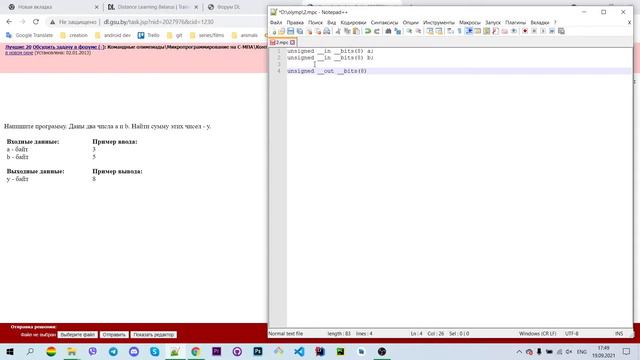
Task: Open Плагины menu in Notepad++
Action: tap(516, 22)
